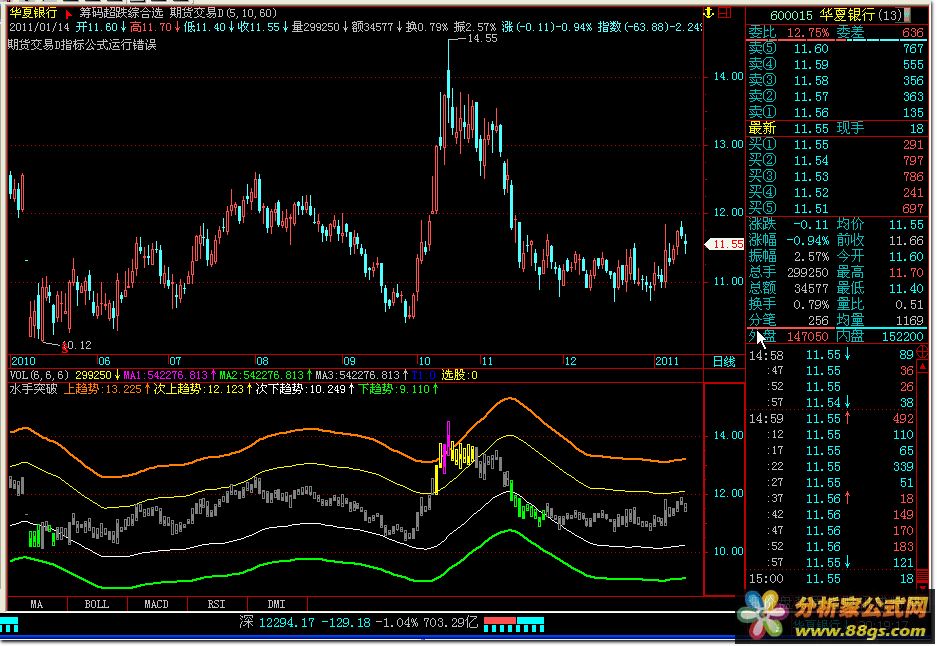Click the 换手 0.79% value

pyautogui.click(x=811, y=305)
